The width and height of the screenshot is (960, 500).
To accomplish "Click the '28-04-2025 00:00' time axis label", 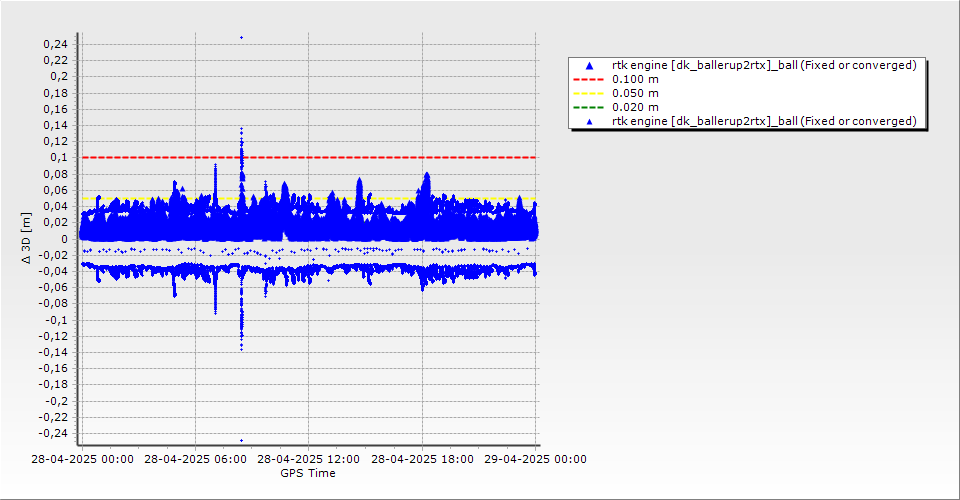I will 82,459.
